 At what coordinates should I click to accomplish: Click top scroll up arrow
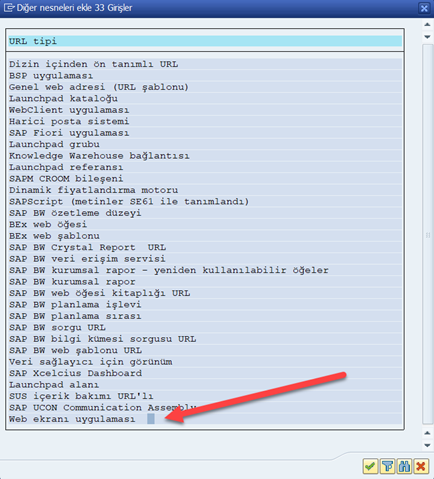pos(427,25)
